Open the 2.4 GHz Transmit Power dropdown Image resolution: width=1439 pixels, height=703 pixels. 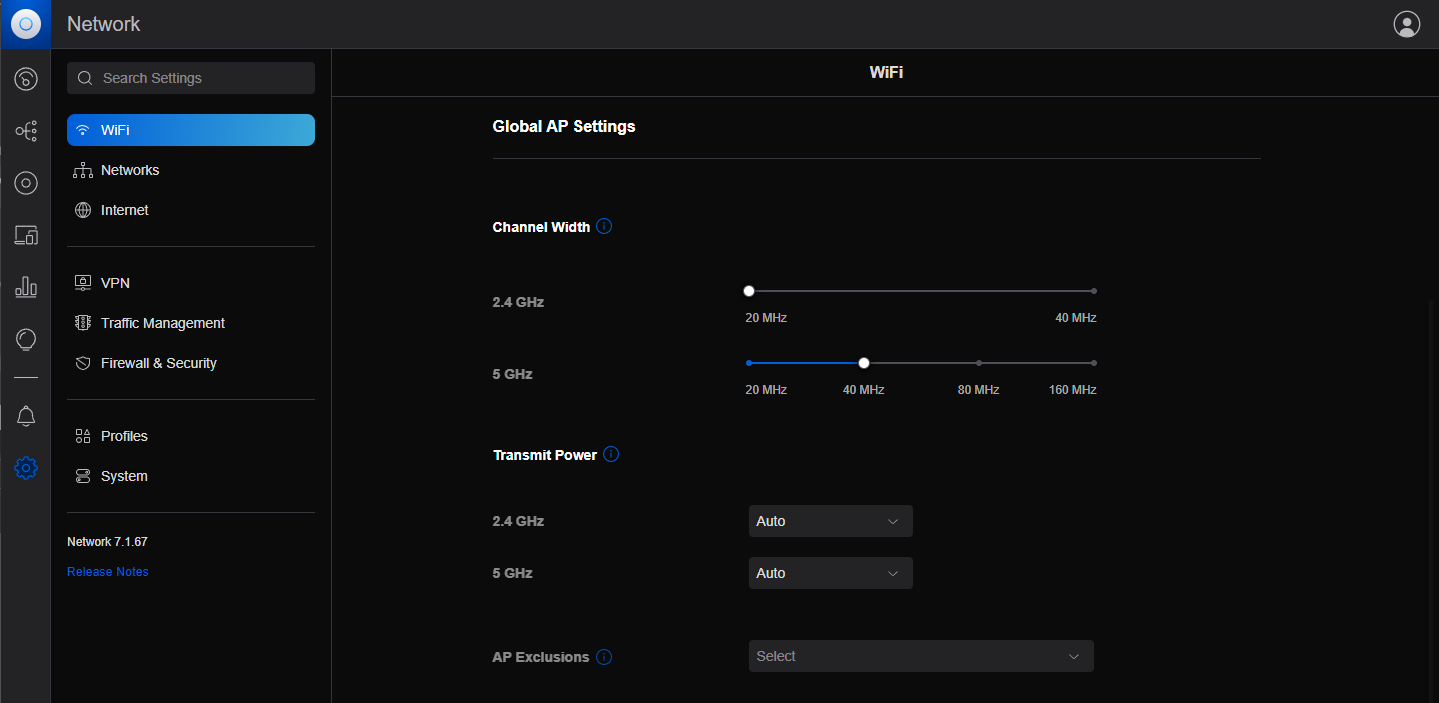[x=830, y=520]
